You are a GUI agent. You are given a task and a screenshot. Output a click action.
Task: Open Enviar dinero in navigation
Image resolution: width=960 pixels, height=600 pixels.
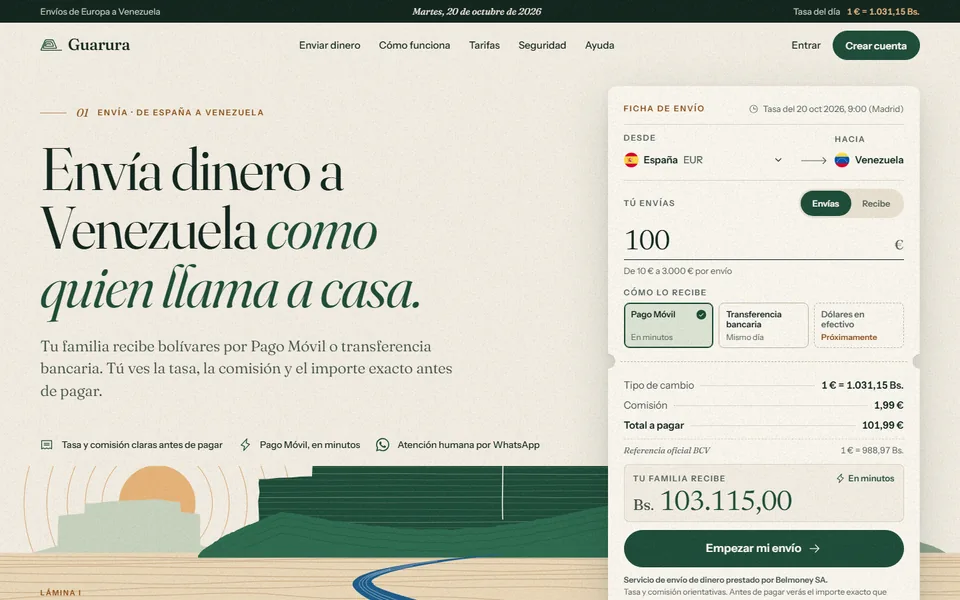329,45
